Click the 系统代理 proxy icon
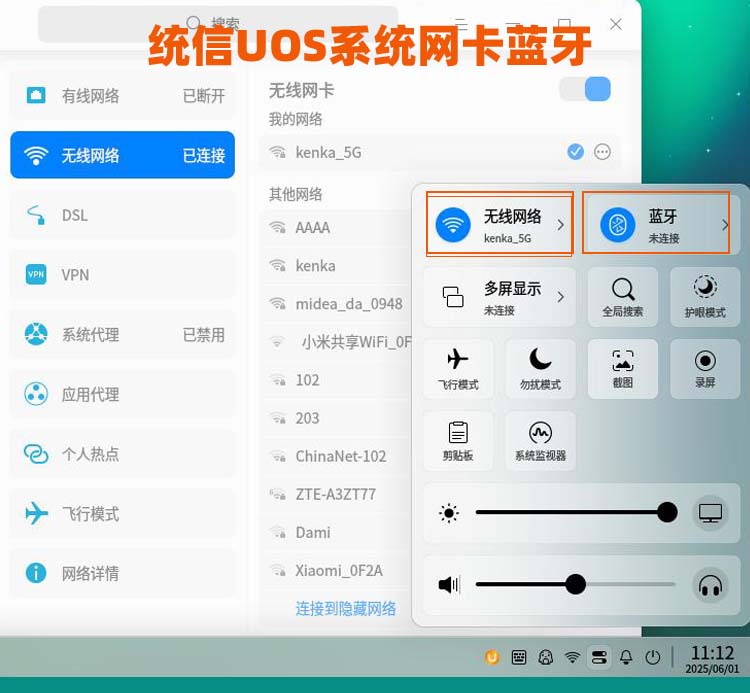The height and width of the screenshot is (693, 750). (x=36, y=334)
